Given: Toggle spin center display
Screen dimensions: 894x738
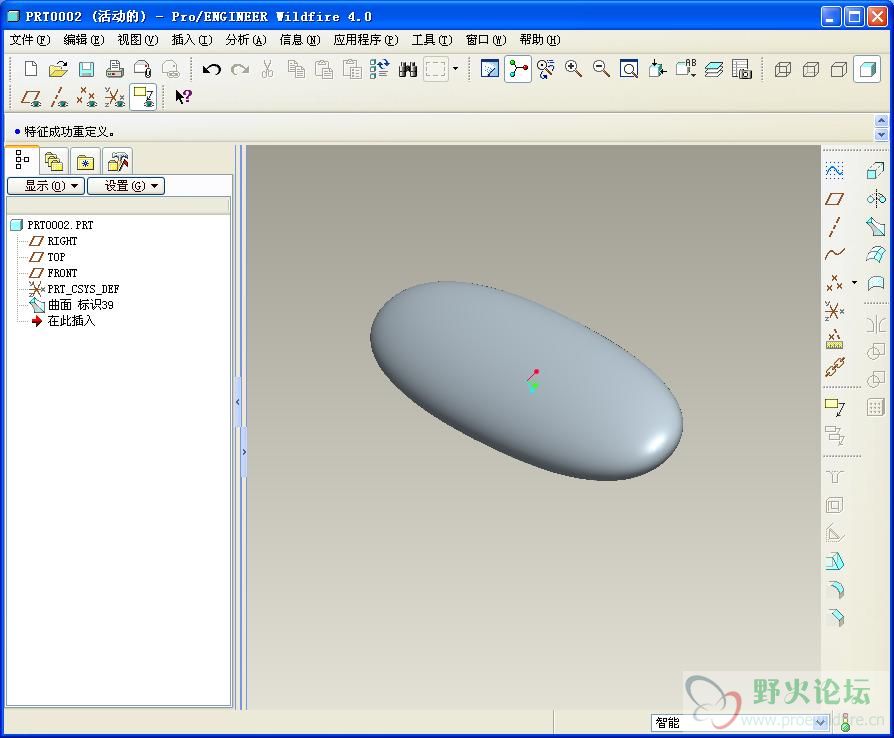Looking at the screenshot, I should tap(518, 69).
